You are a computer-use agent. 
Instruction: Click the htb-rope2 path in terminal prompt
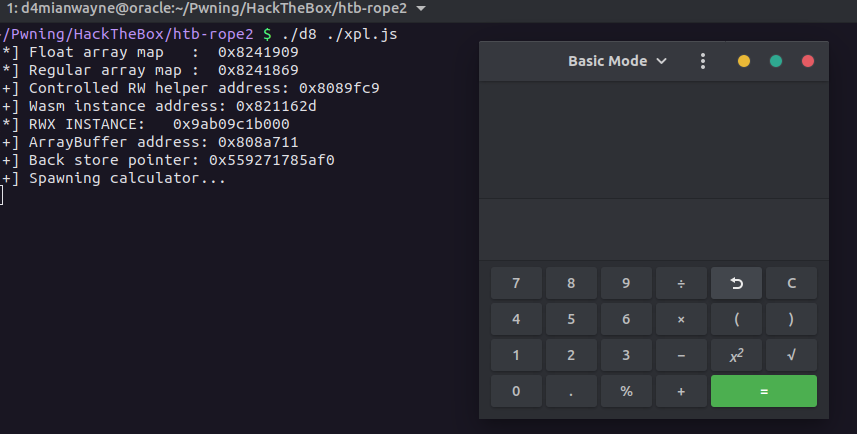(213, 34)
